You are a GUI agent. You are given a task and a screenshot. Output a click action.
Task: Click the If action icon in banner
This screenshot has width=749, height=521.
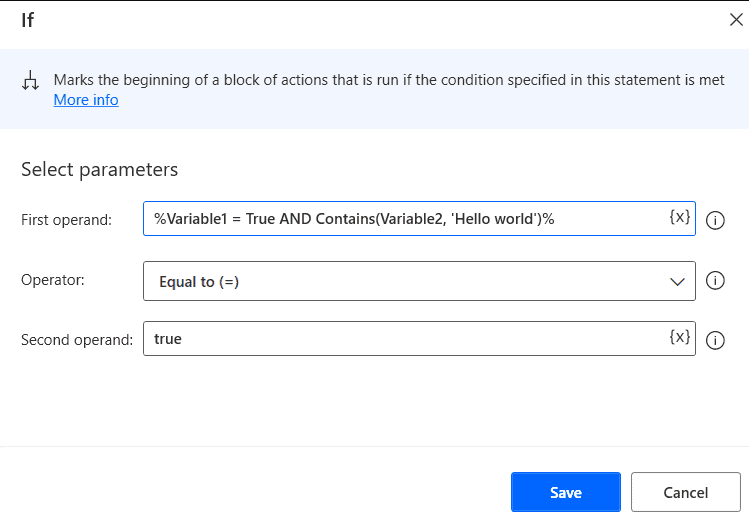click(30, 81)
